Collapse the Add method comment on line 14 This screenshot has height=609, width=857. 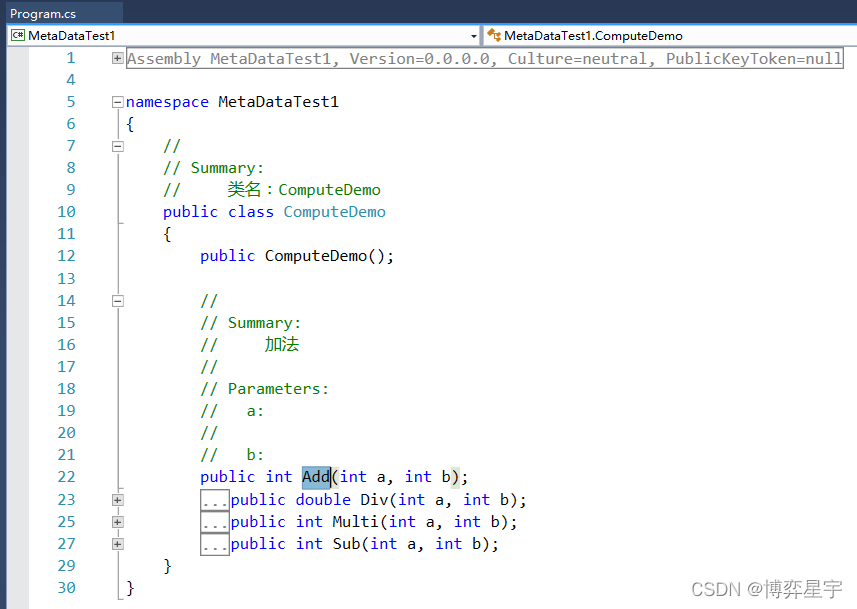[118, 300]
